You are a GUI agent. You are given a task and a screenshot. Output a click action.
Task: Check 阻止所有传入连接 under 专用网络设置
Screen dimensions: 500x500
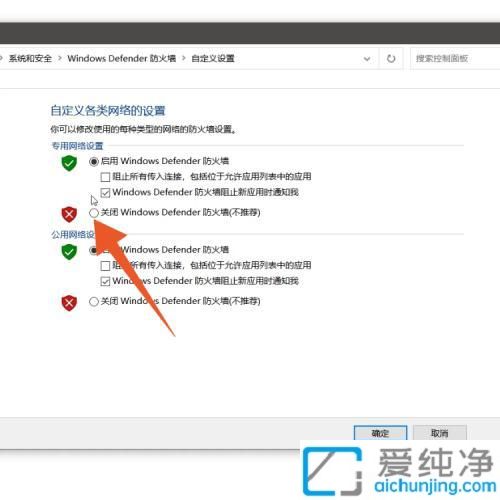(105, 177)
